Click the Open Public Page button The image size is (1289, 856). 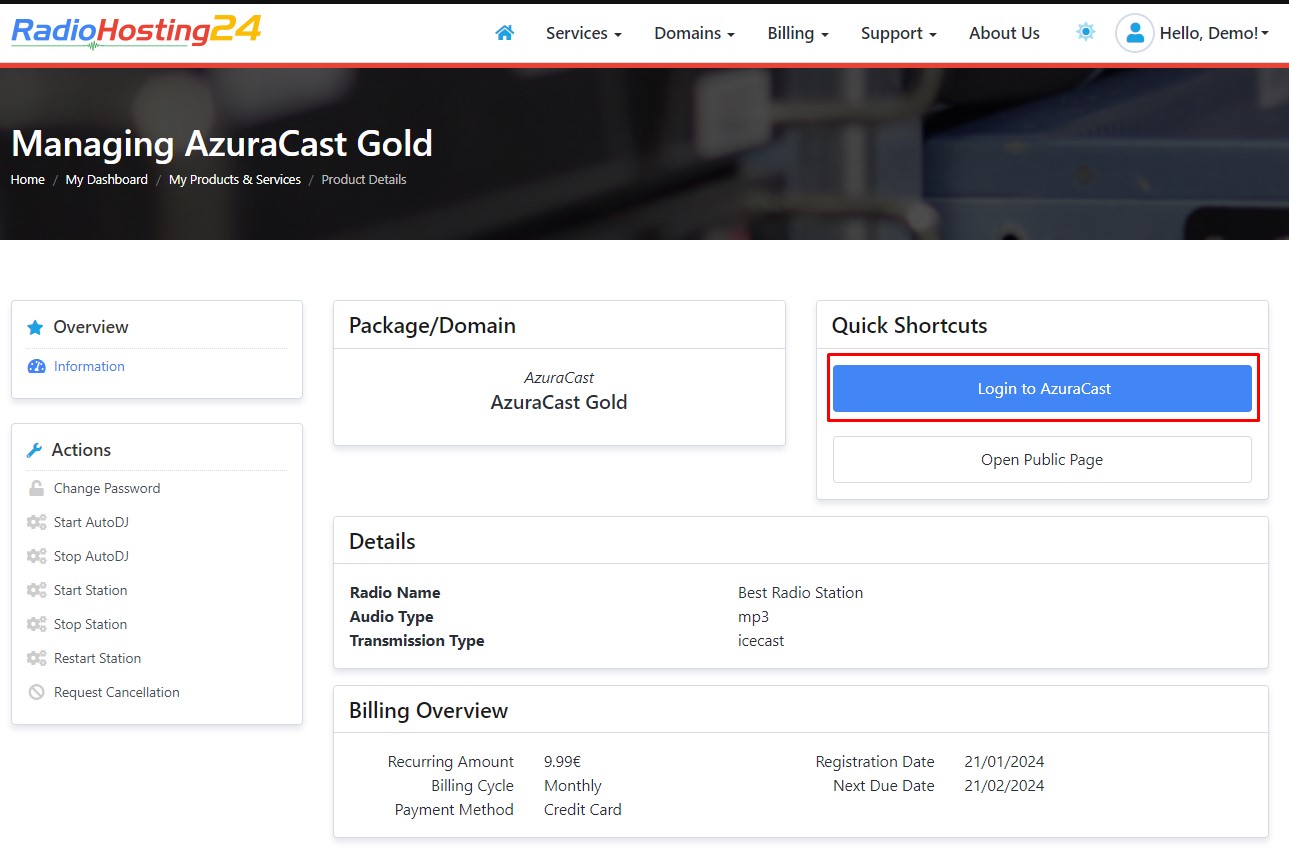(x=1042, y=460)
